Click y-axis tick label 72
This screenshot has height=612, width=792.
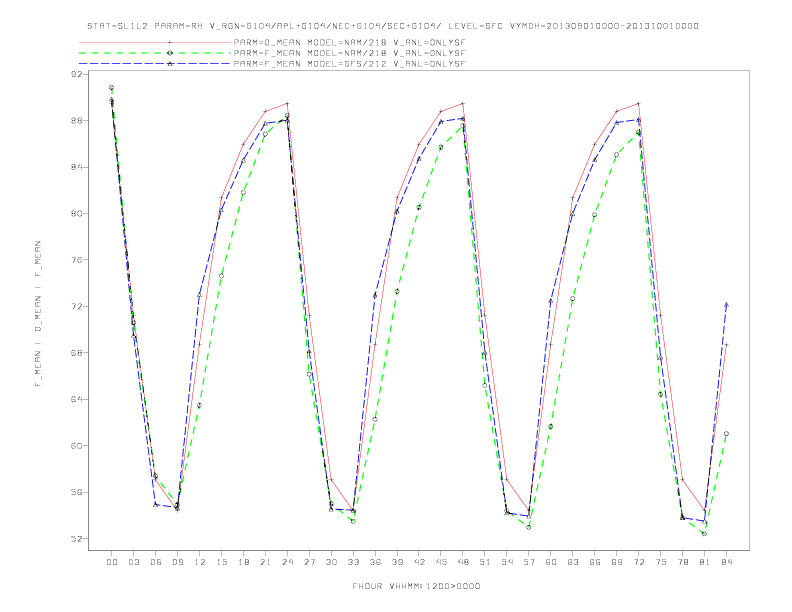pos(77,306)
